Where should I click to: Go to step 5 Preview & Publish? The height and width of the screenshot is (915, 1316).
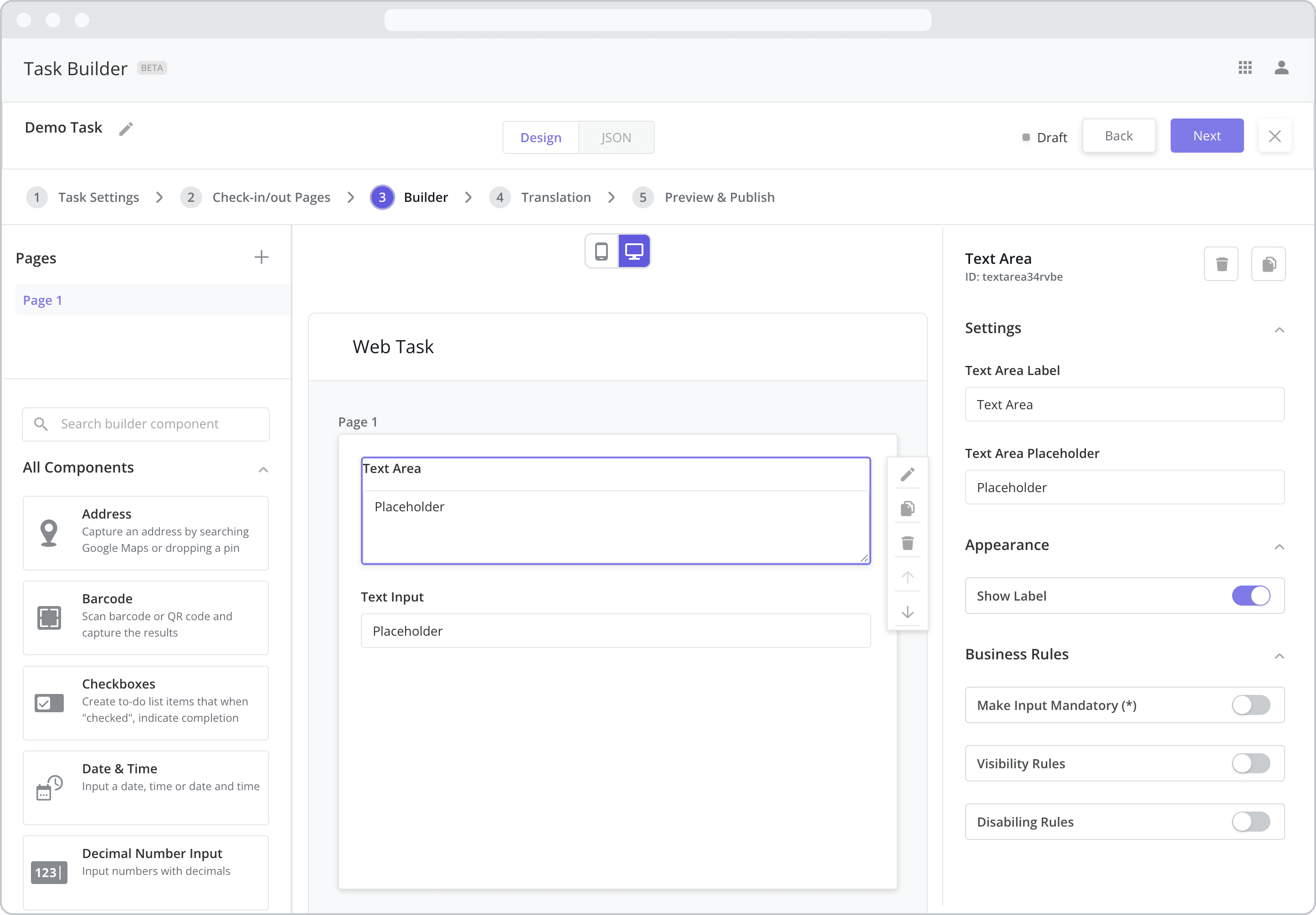coord(703,197)
